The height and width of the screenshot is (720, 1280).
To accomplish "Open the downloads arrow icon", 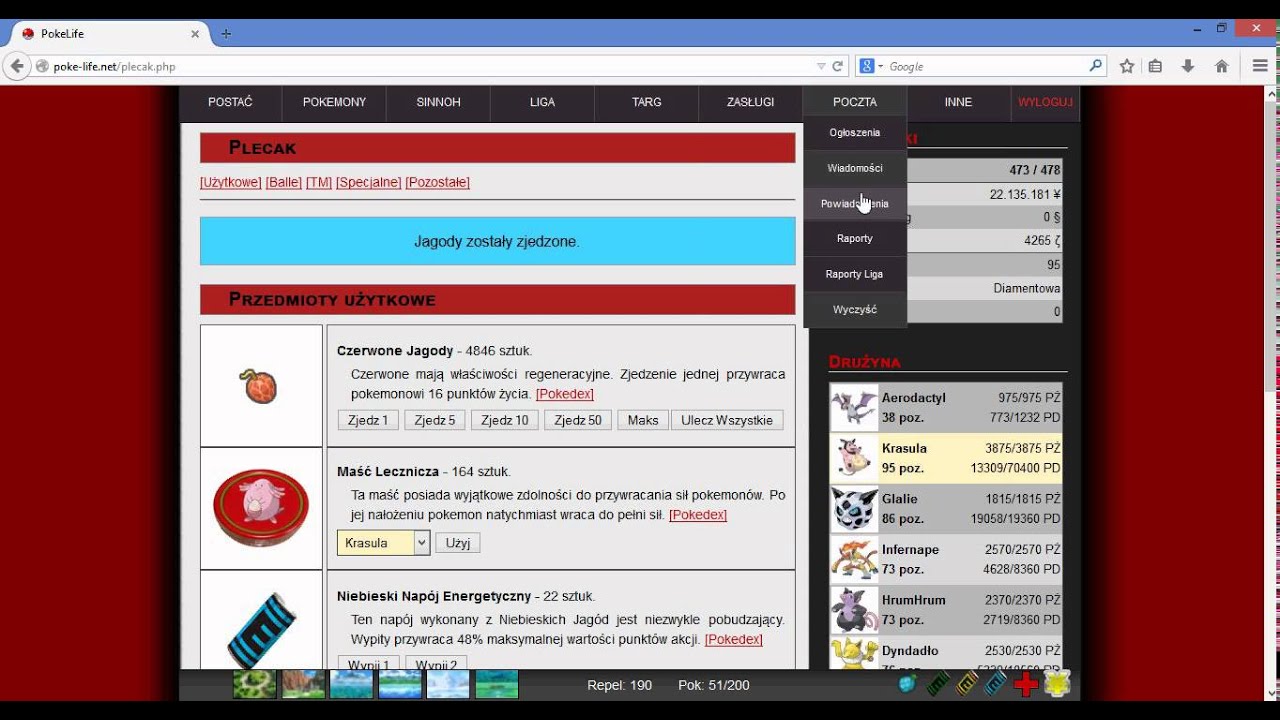I will tap(1188, 66).
